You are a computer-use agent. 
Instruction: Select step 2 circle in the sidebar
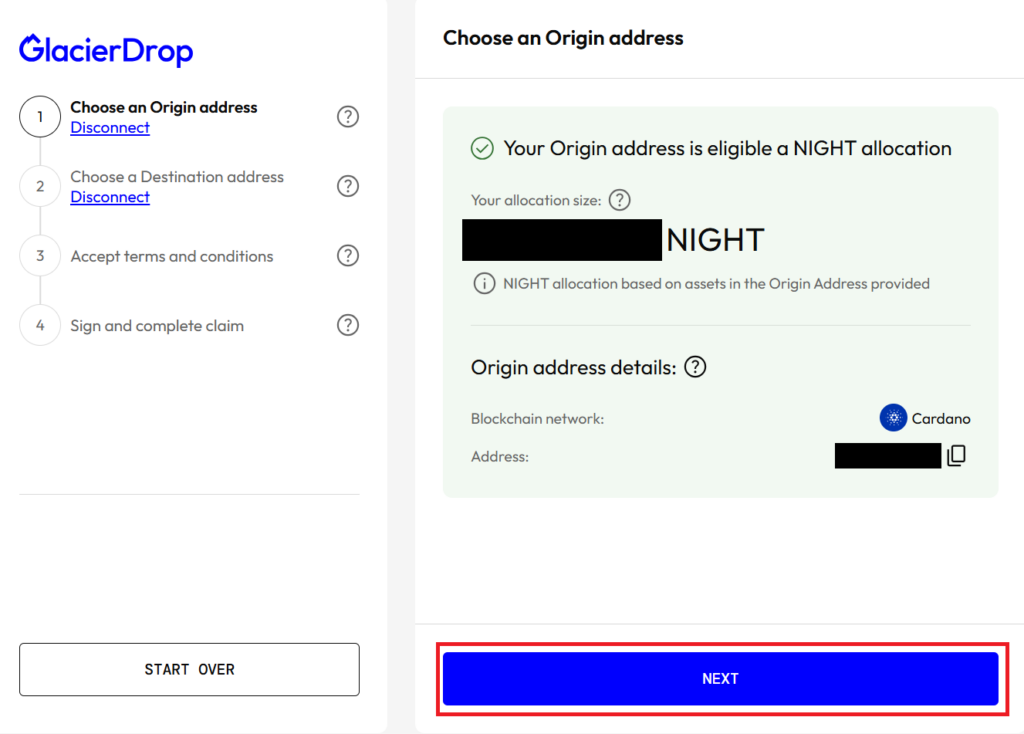[x=40, y=186]
